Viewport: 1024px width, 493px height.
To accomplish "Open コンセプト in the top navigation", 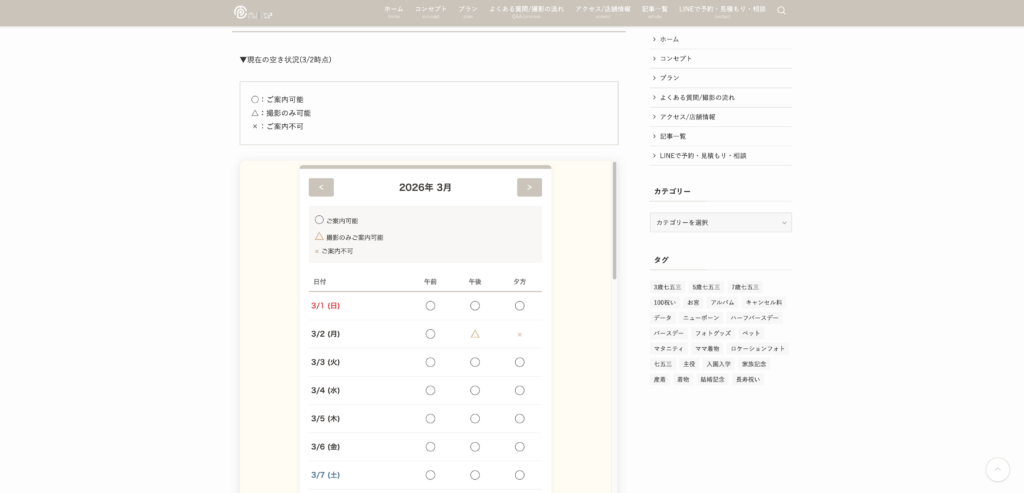I will pyautogui.click(x=431, y=9).
